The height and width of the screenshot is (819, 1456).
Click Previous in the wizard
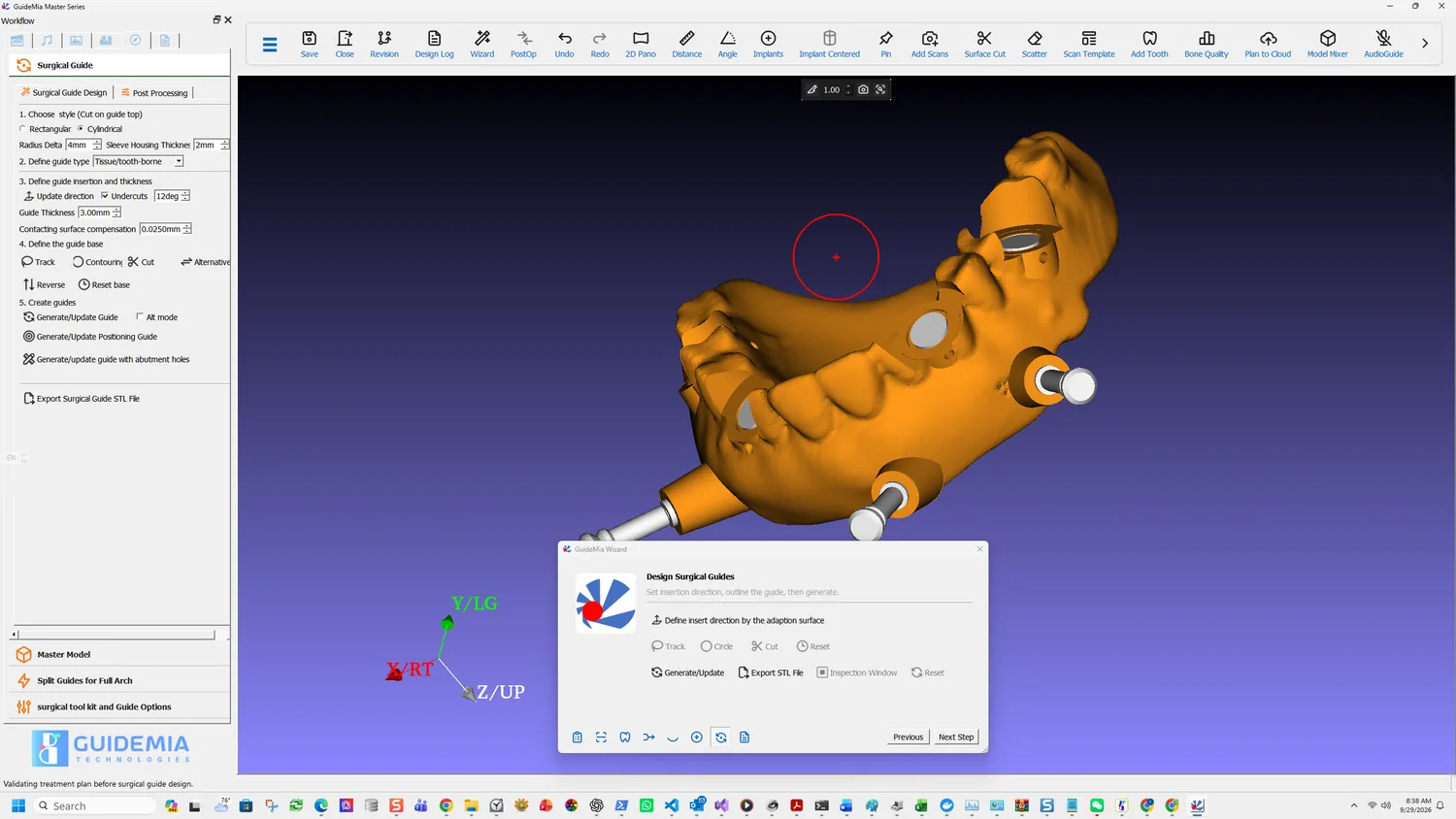908,737
